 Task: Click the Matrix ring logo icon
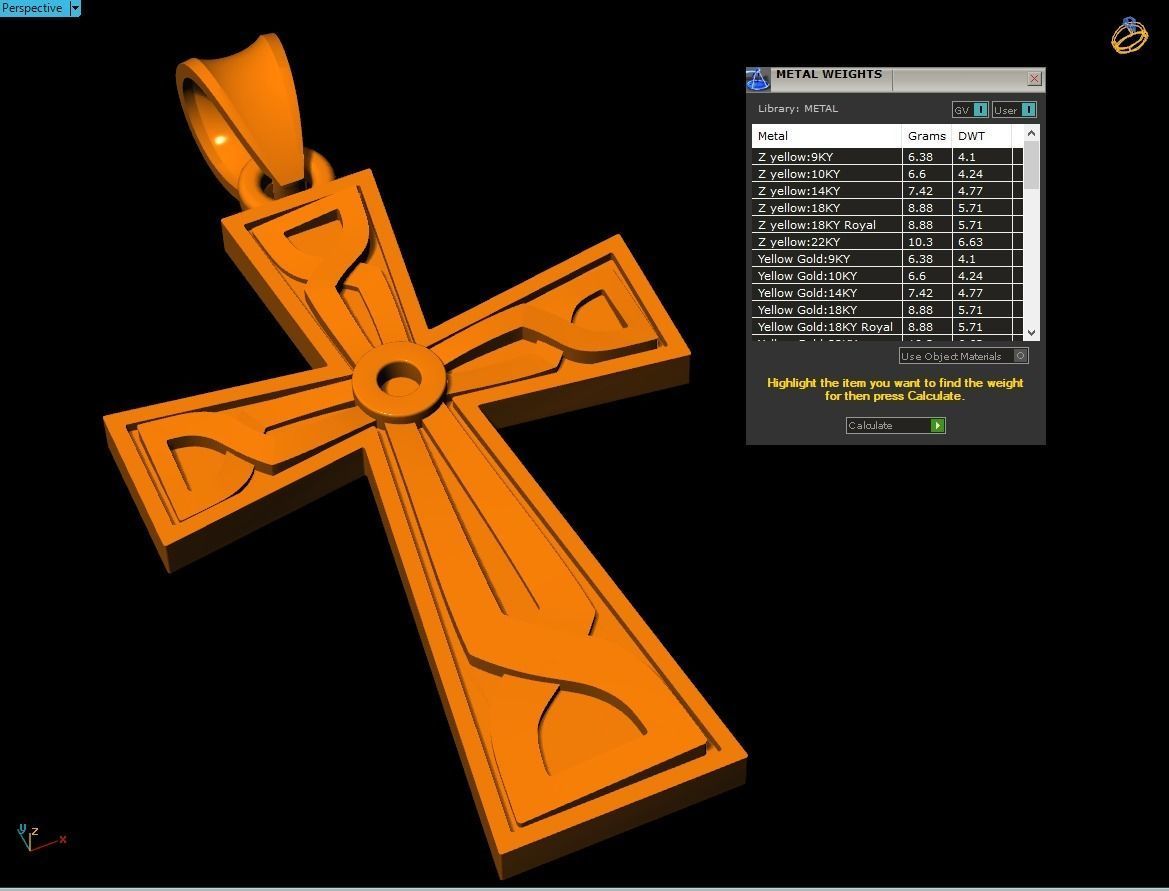click(x=1129, y=35)
